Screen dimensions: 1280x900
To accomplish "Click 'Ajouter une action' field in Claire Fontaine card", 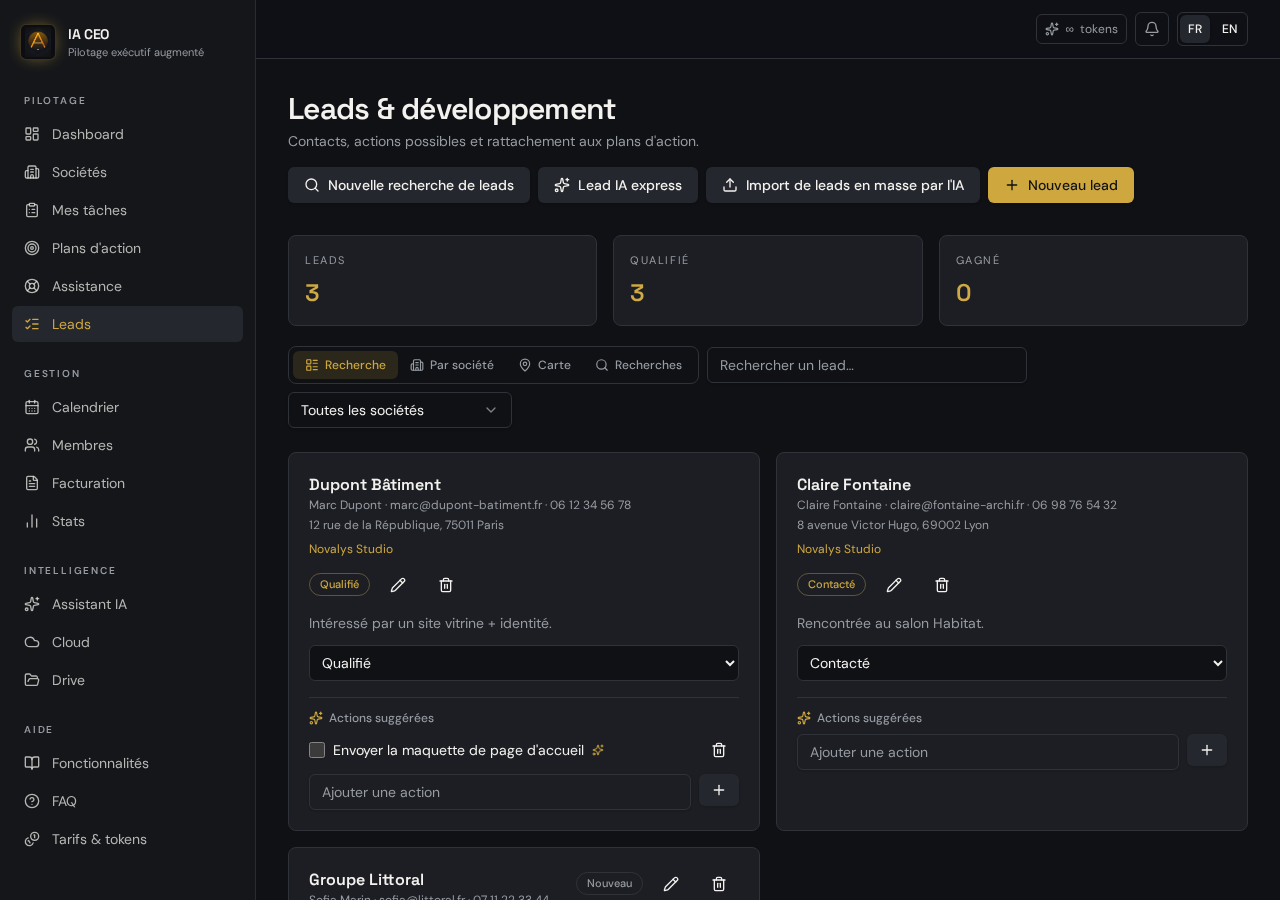I will (988, 752).
